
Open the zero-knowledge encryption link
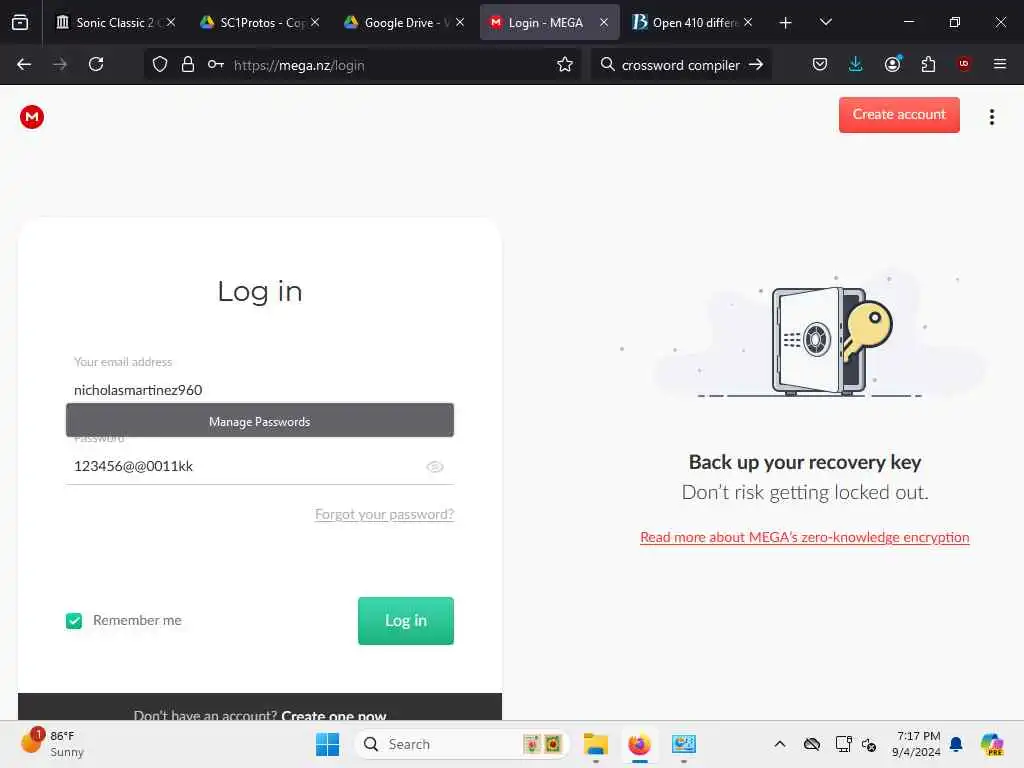pyautogui.click(x=805, y=537)
